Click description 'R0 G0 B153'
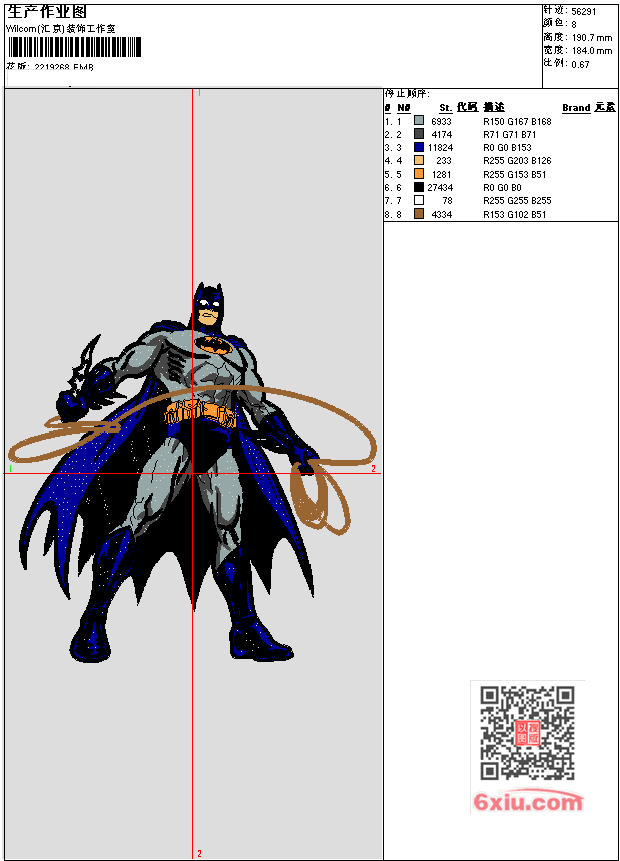Viewport: 620px width, 861px height. [507, 148]
